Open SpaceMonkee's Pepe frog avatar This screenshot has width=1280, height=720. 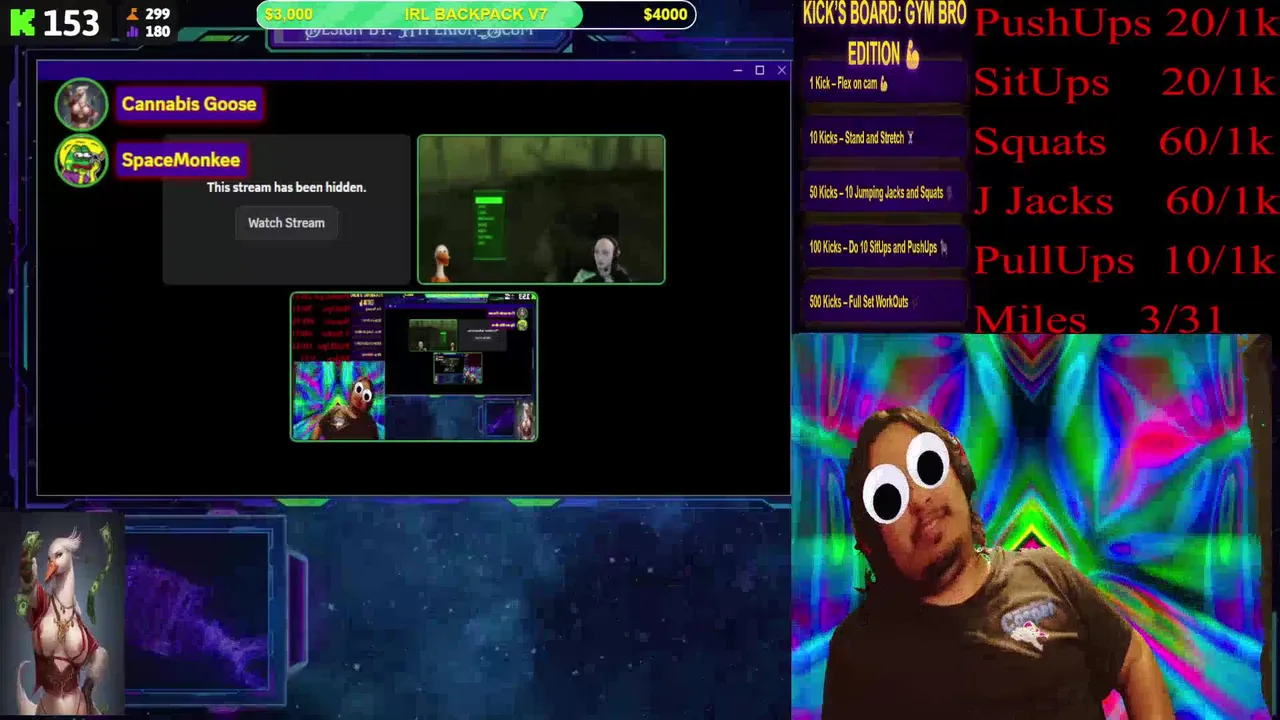81,161
